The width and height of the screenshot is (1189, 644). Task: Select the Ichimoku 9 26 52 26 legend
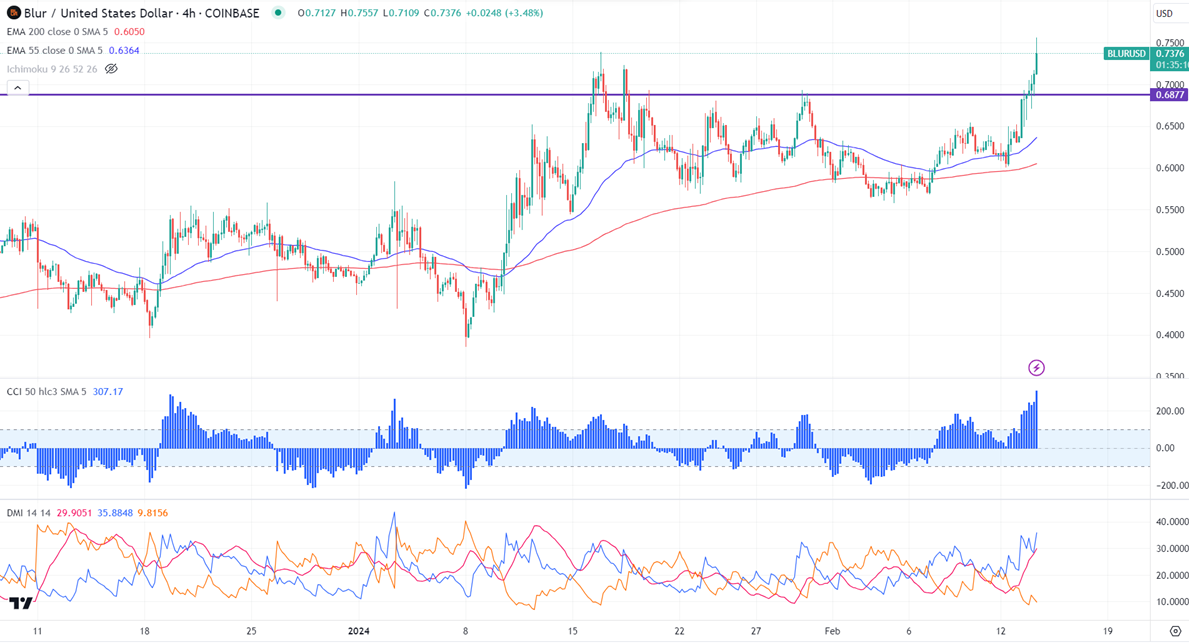pyautogui.click(x=52, y=69)
